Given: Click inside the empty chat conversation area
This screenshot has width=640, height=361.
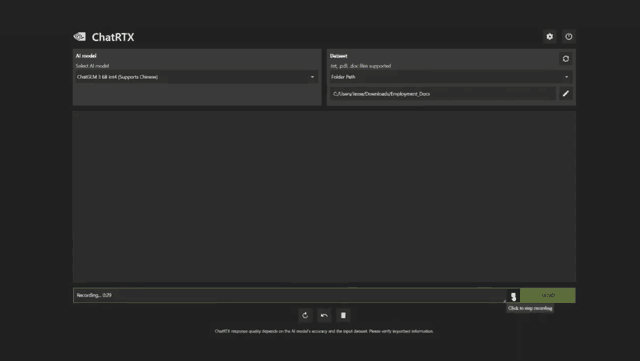Looking at the screenshot, I should click(x=324, y=196).
